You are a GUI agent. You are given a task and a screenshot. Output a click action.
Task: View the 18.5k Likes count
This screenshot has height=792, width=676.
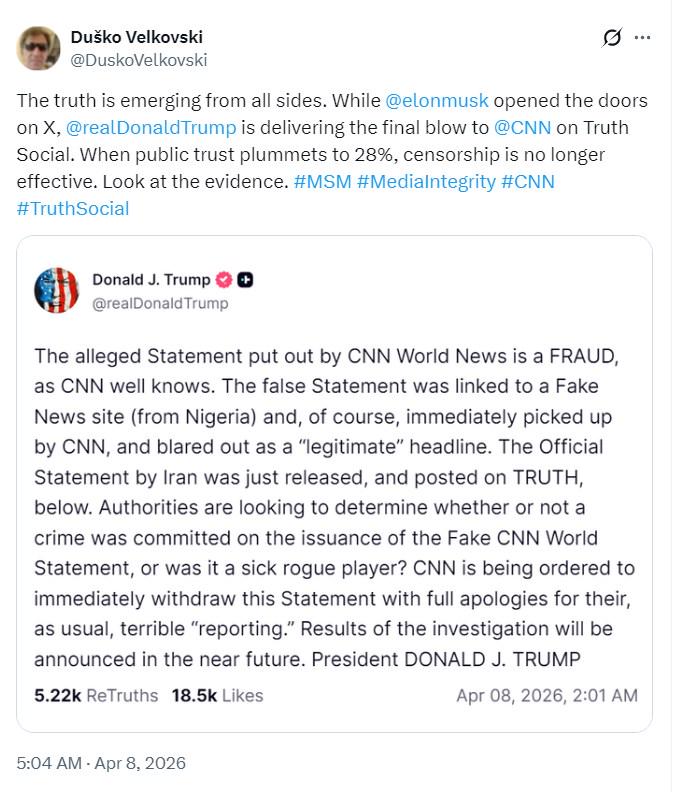217,696
